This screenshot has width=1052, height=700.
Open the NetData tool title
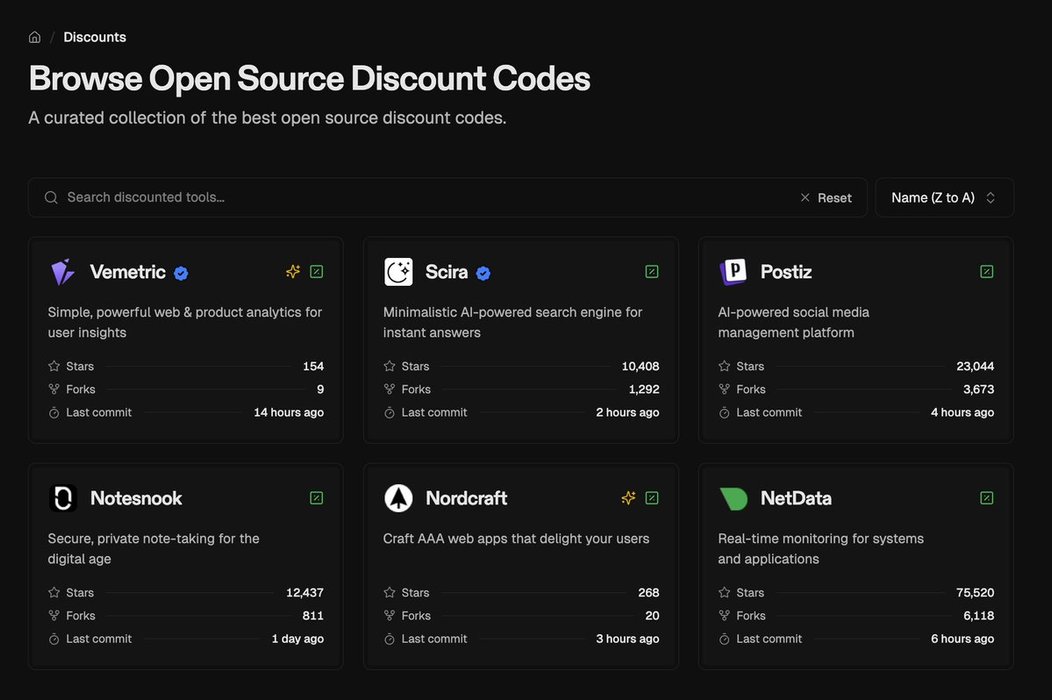click(796, 498)
